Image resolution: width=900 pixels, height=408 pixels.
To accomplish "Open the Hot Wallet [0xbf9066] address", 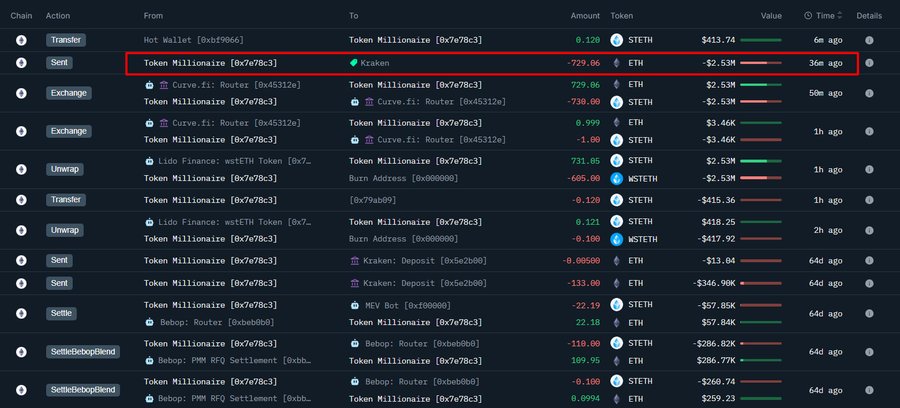I will point(193,40).
